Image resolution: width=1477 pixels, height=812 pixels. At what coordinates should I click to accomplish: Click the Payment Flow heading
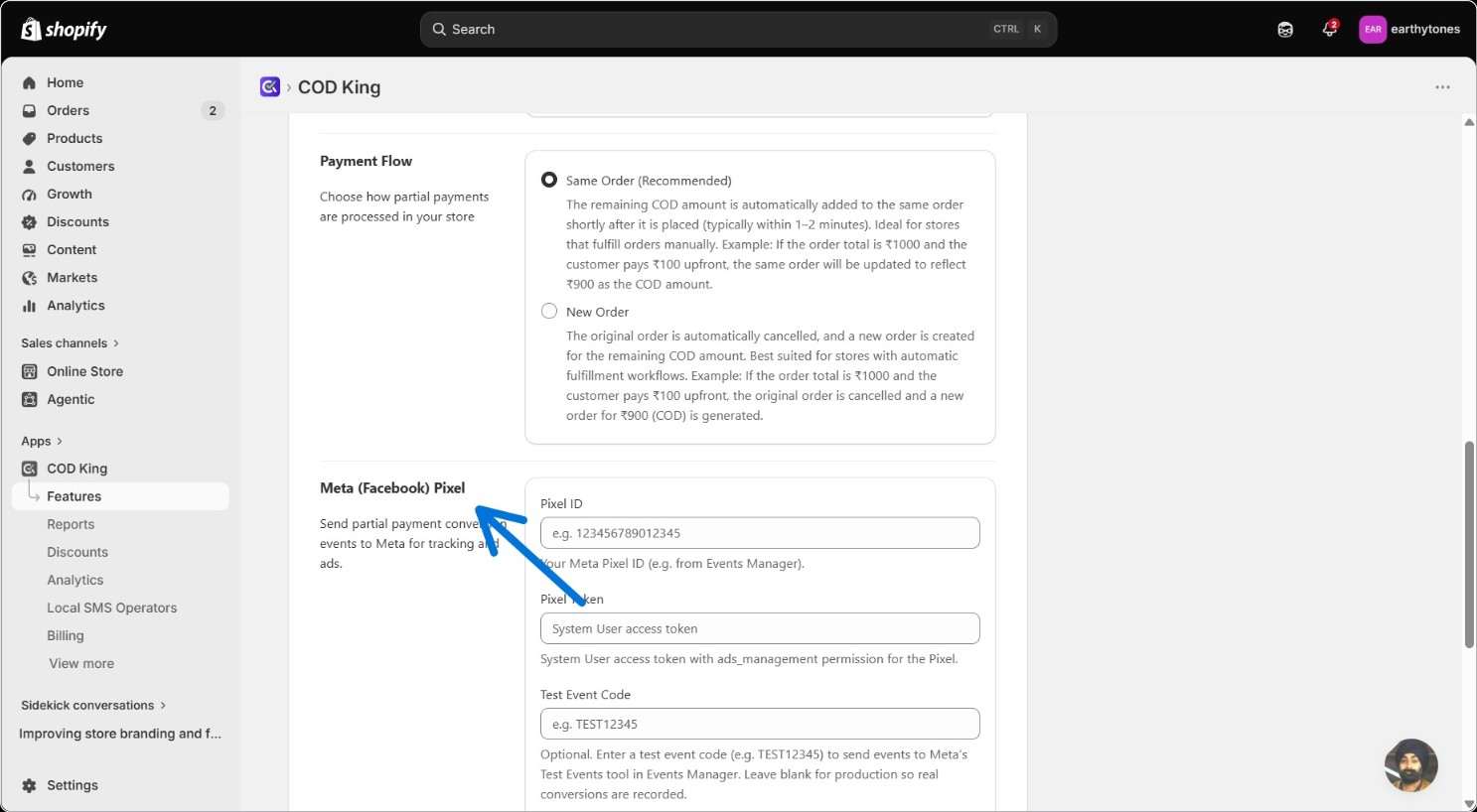click(366, 161)
